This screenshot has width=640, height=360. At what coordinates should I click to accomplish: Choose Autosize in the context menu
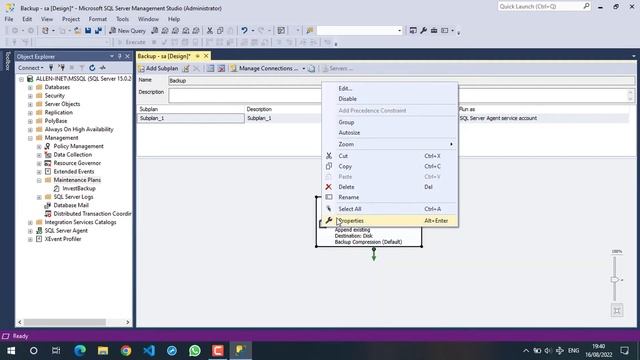click(390, 133)
